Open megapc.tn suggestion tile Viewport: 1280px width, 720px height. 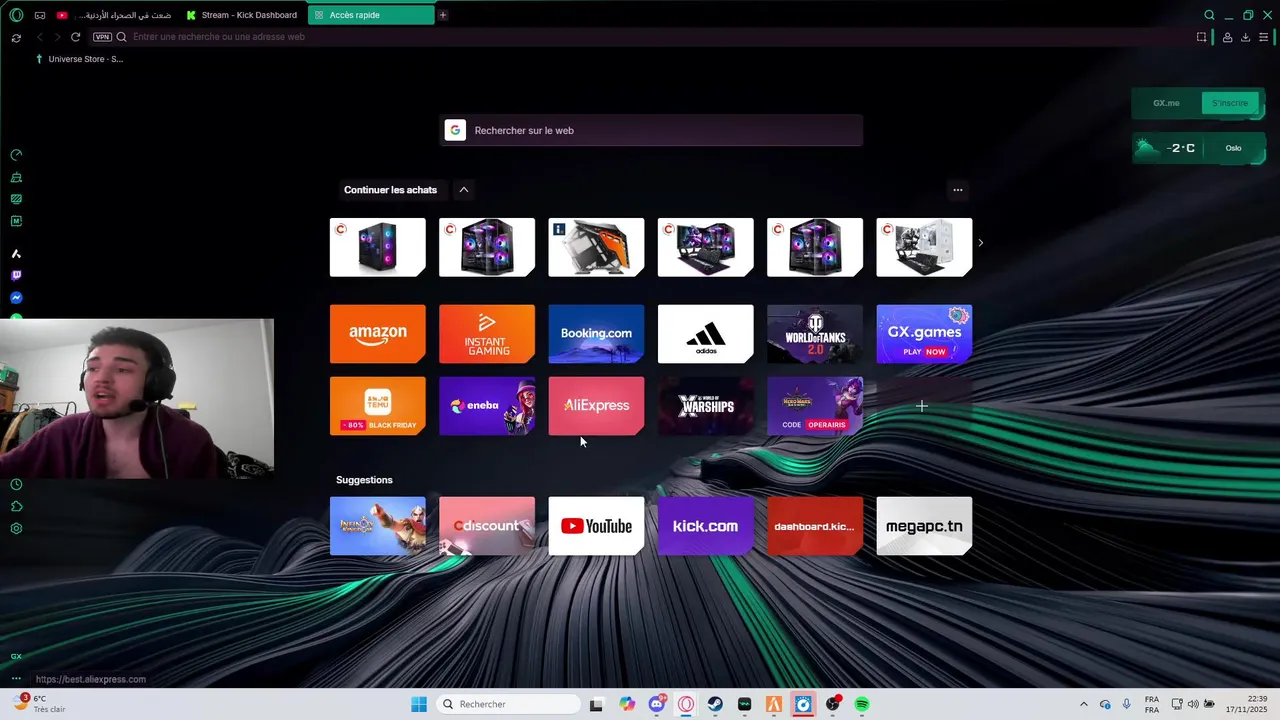pyautogui.click(x=924, y=526)
